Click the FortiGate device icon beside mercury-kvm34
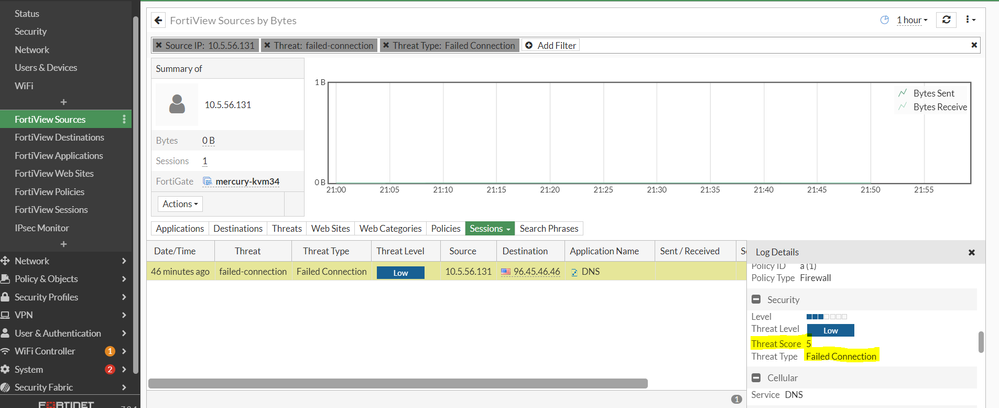This screenshot has height=408, width=999. 207,182
